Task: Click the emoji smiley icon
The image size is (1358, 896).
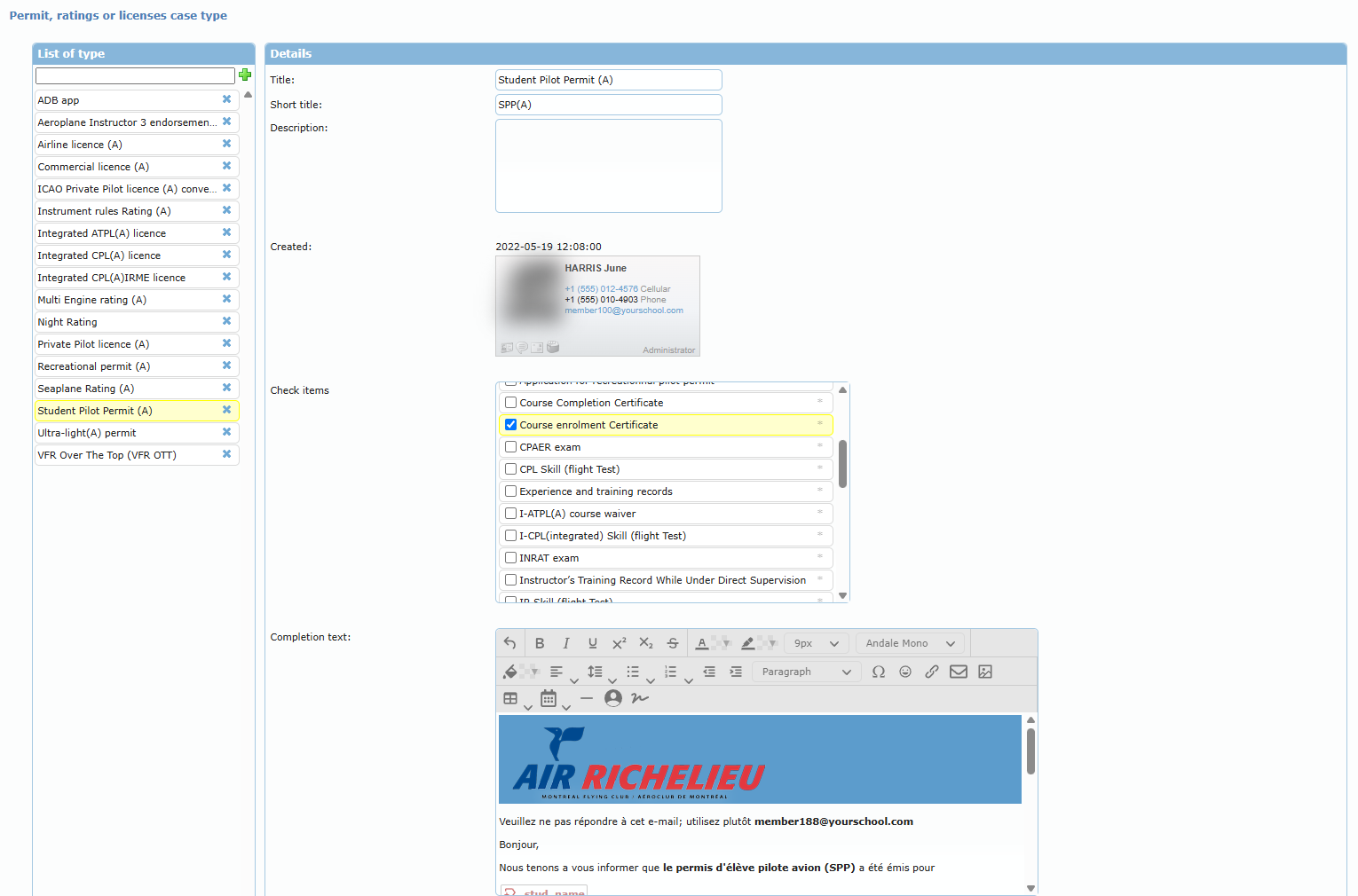Action: coord(905,672)
